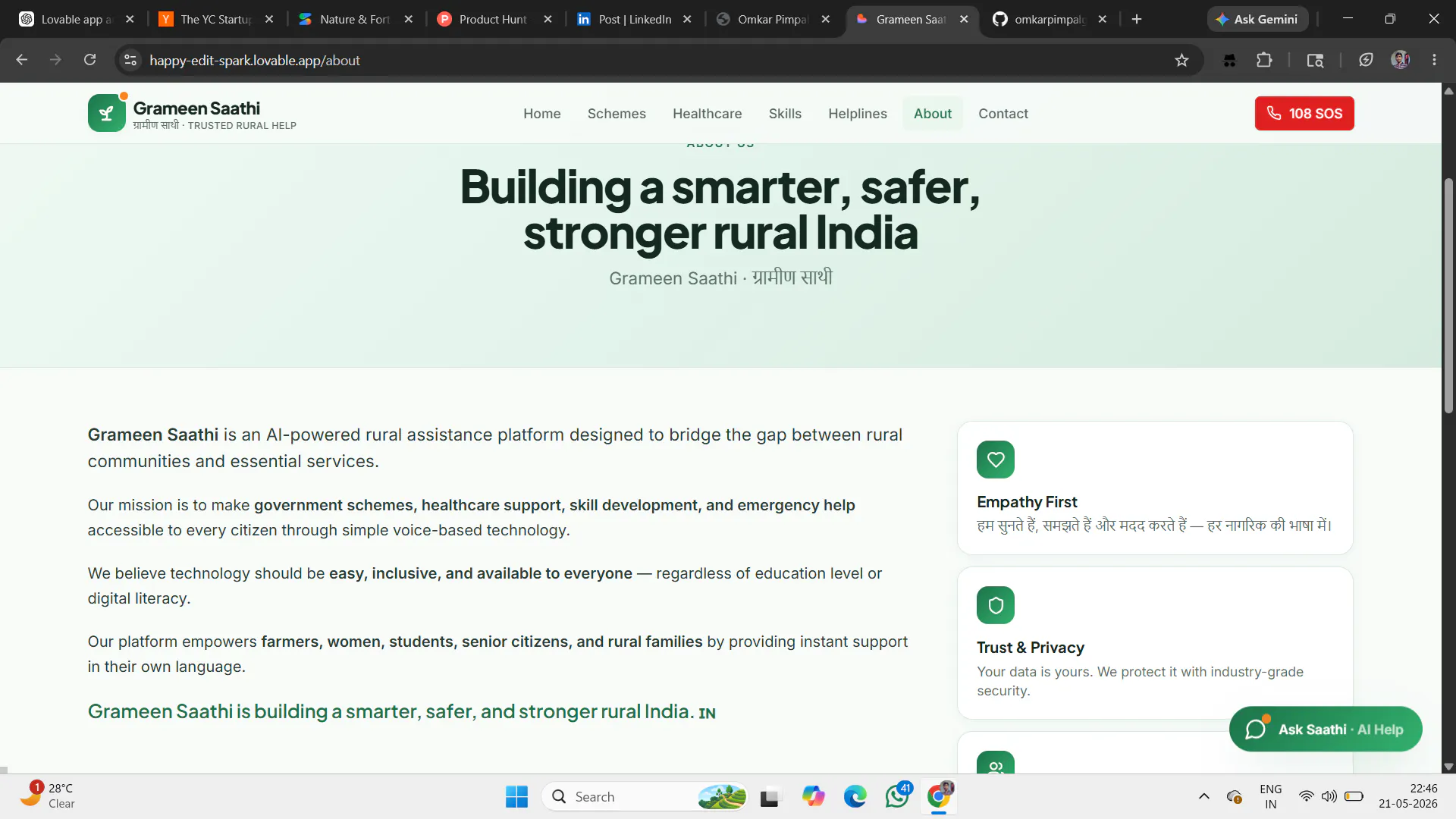This screenshot has height=819, width=1456.
Task: Bookmark this page with the star
Action: point(1181,60)
